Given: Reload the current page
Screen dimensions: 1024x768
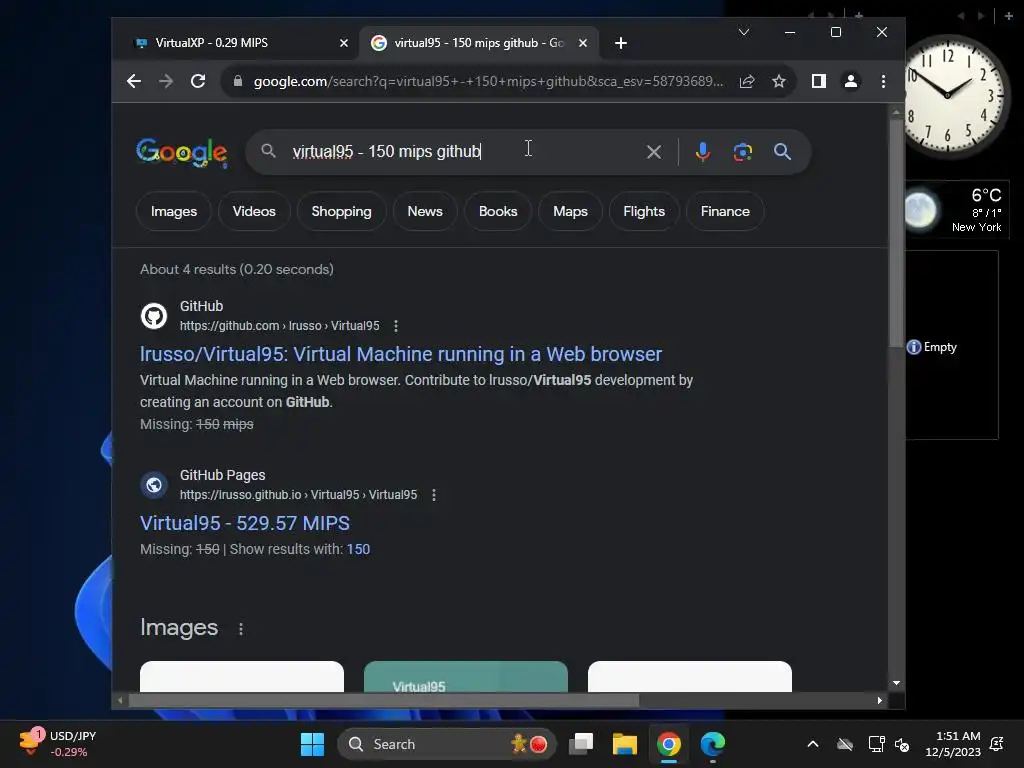Looking at the screenshot, I should [198, 81].
